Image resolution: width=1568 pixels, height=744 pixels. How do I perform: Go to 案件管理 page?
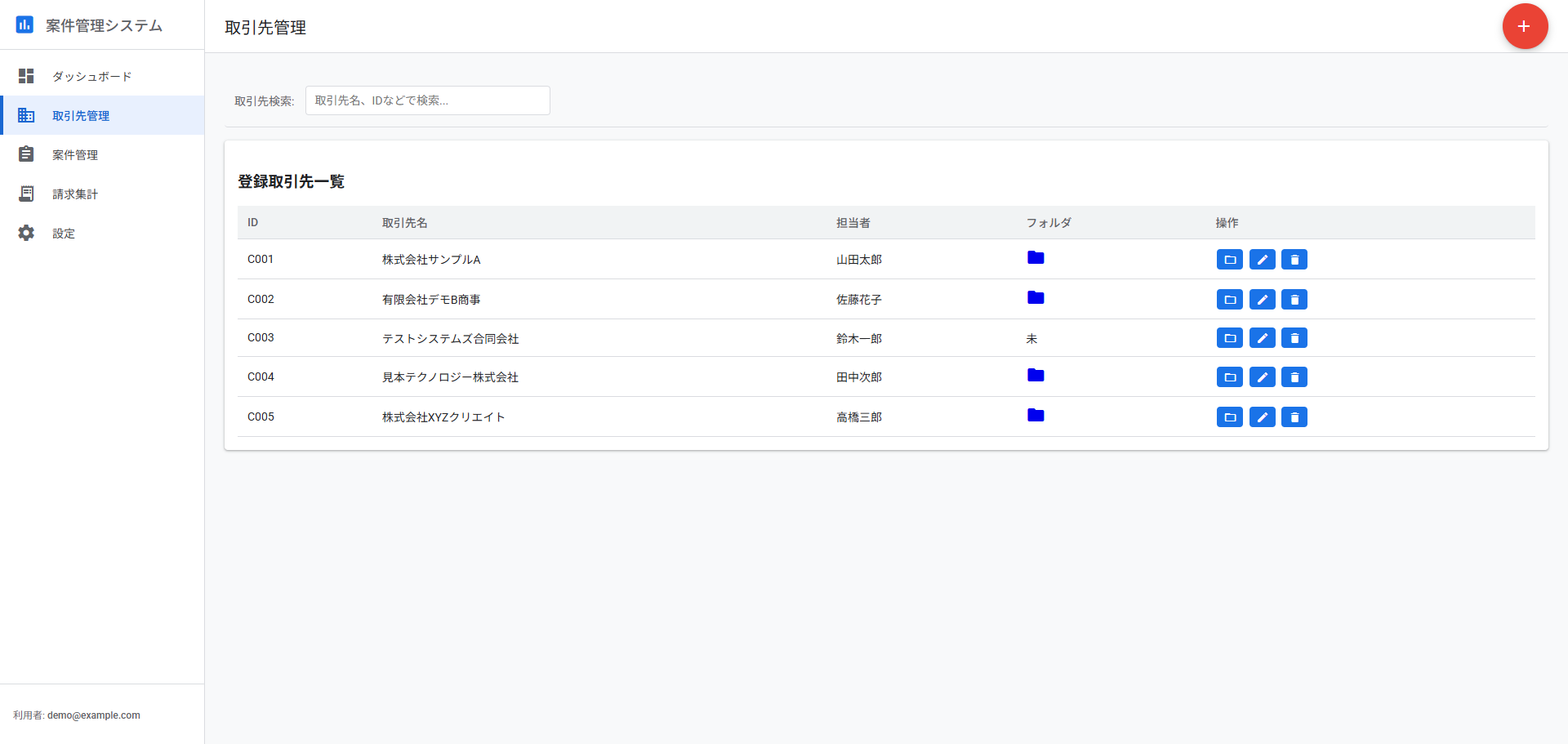pyautogui.click(x=75, y=154)
